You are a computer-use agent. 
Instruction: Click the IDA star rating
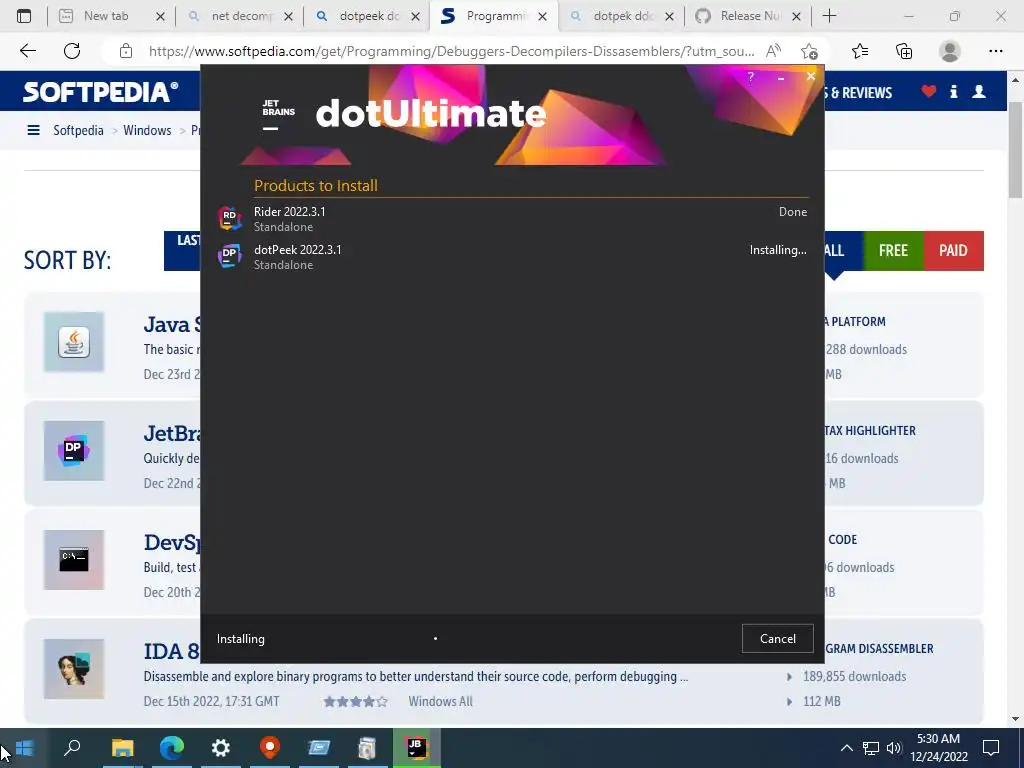355,701
